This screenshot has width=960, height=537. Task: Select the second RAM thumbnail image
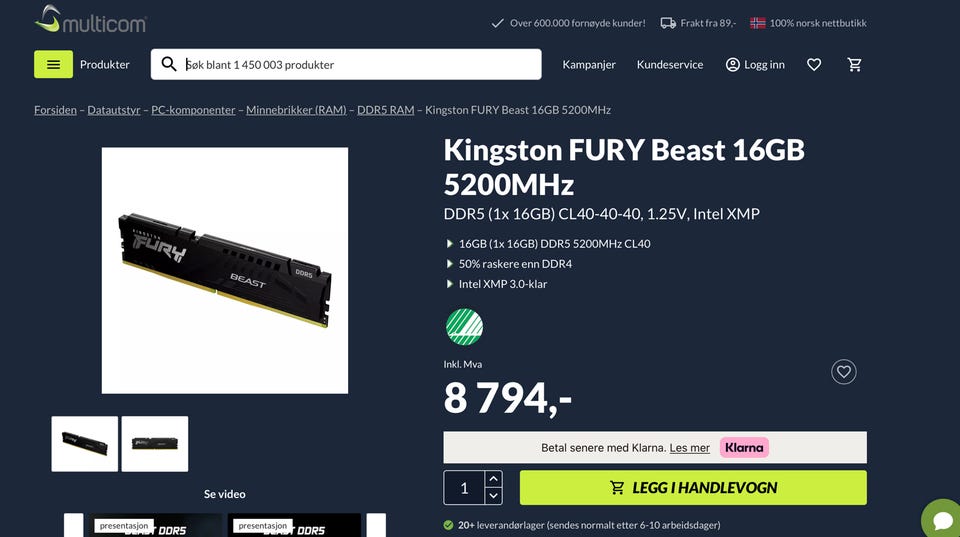pyautogui.click(x=155, y=444)
